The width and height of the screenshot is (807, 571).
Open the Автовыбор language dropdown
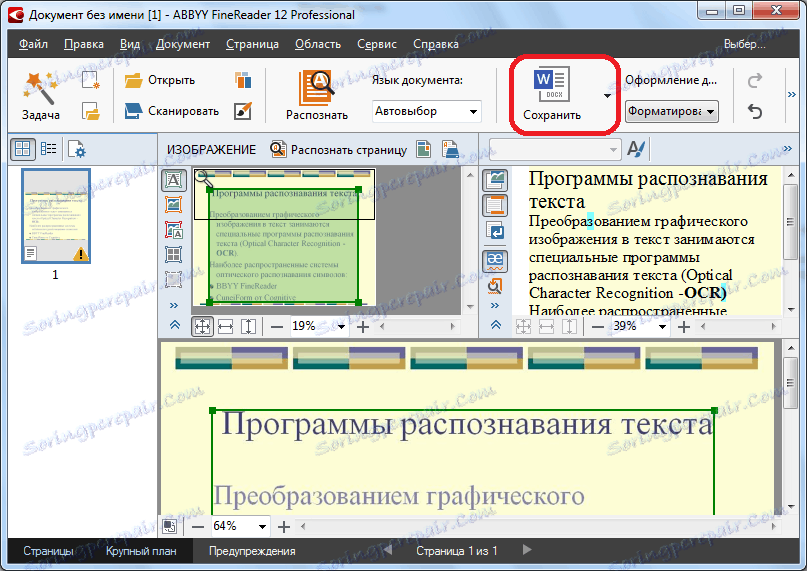[427, 111]
